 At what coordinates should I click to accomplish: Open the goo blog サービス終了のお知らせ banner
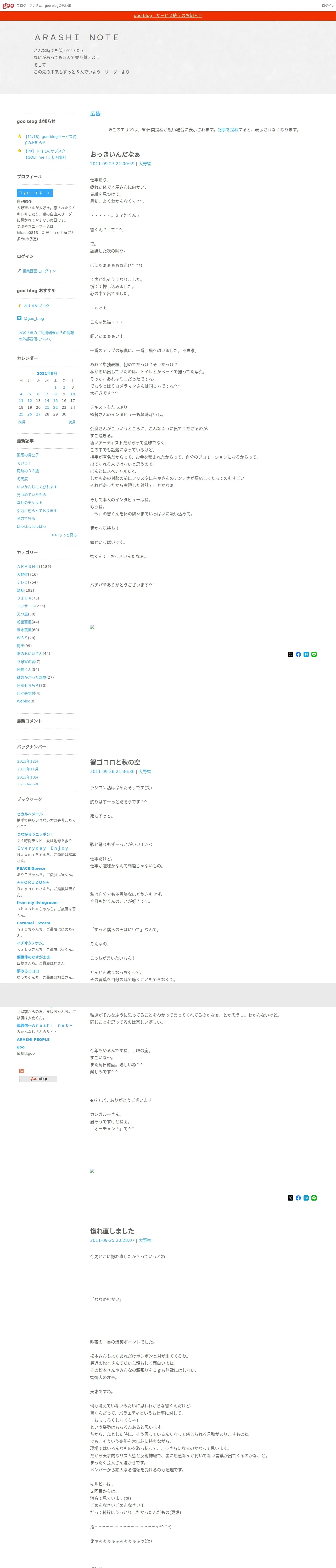(168, 16)
